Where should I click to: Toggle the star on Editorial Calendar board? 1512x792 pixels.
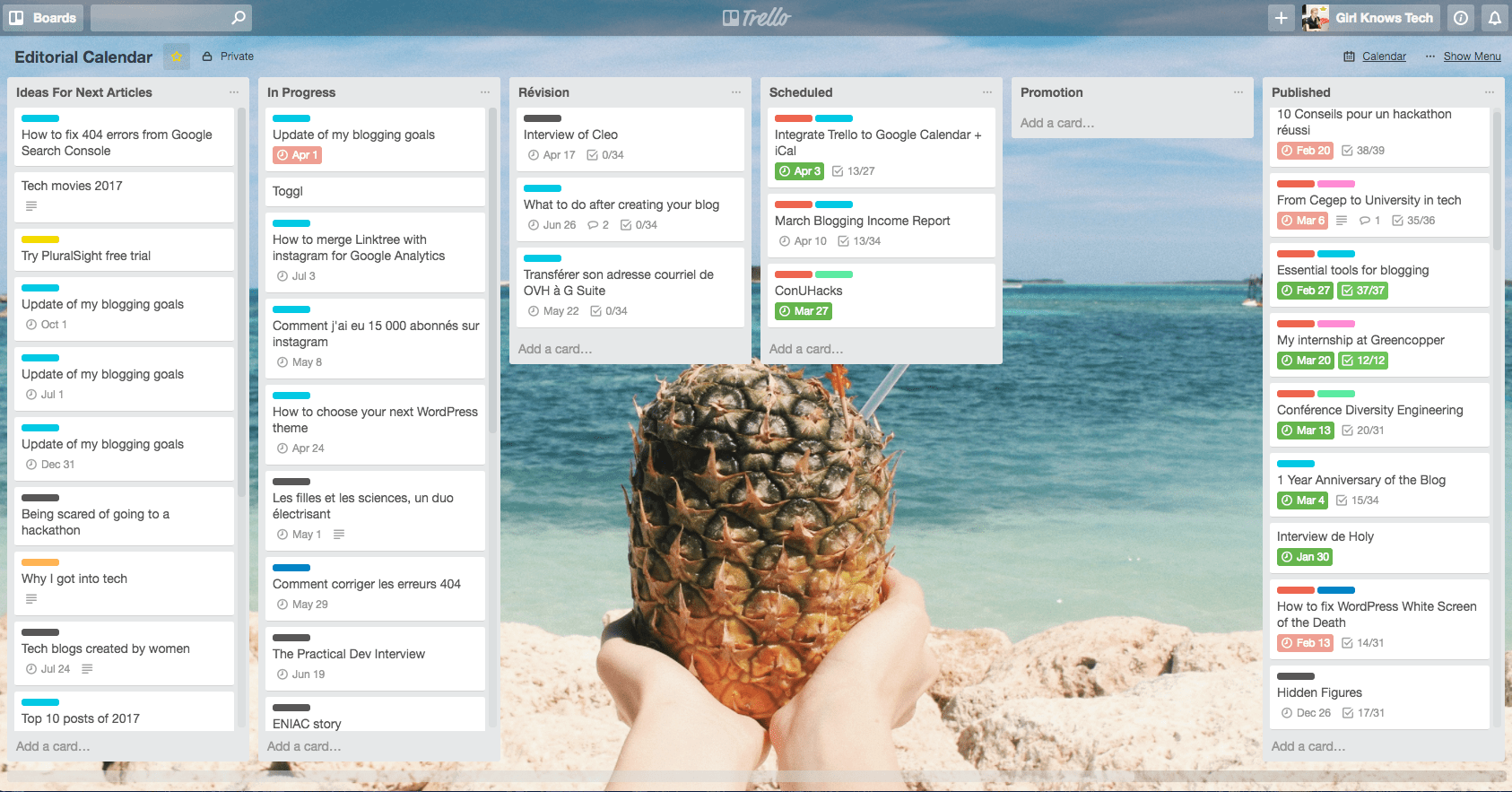[177, 57]
